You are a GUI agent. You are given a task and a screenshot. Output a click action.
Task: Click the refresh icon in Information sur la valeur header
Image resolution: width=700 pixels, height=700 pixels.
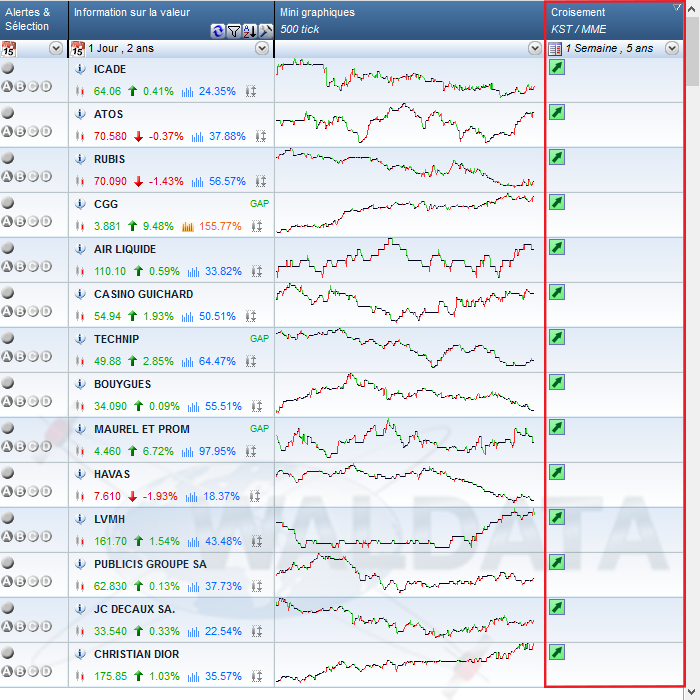(x=217, y=31)
